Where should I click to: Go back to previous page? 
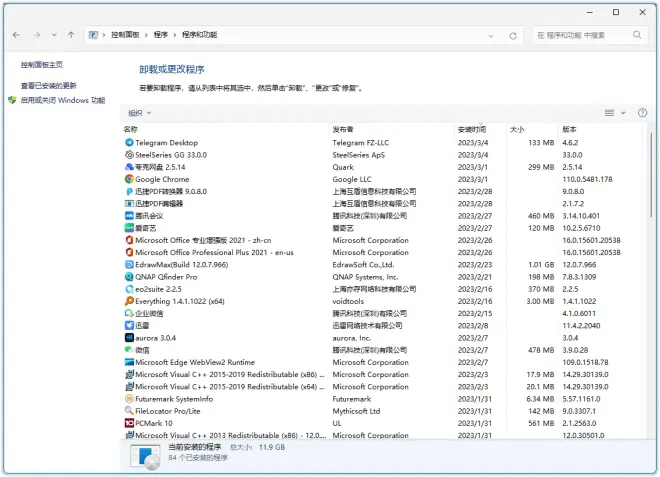[16, 35]
